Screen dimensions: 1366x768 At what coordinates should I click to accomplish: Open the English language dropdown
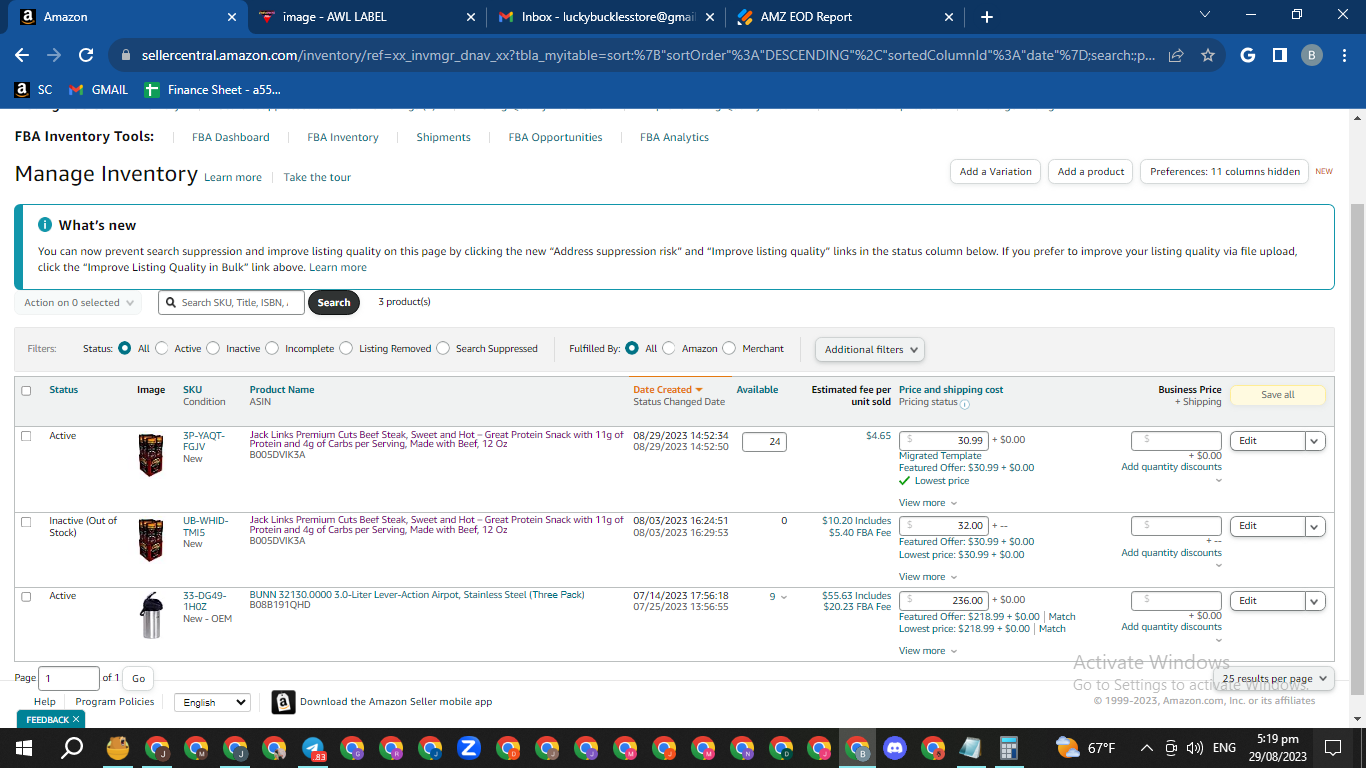coord(212,702)
